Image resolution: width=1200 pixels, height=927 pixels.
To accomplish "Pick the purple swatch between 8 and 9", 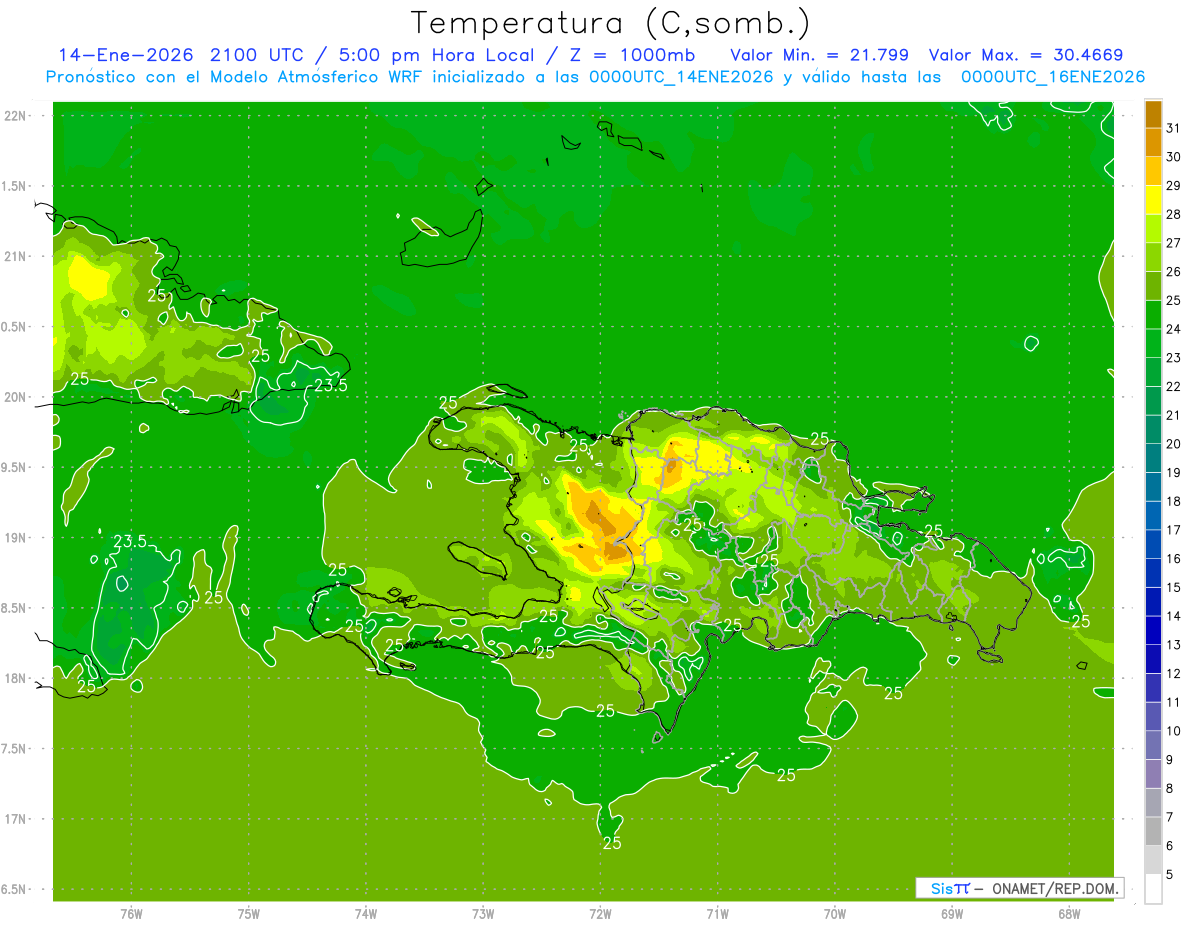I will pos(1153,774).
